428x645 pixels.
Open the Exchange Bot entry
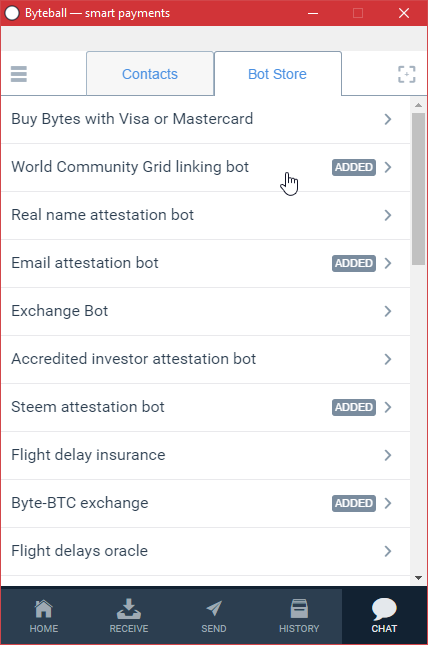205,311
